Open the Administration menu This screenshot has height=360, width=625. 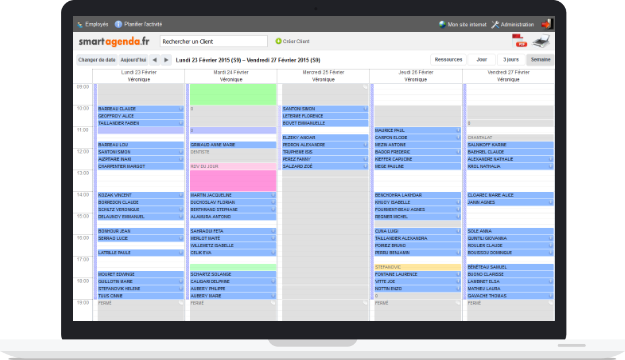pyautogui.click(x=517, y=25)
